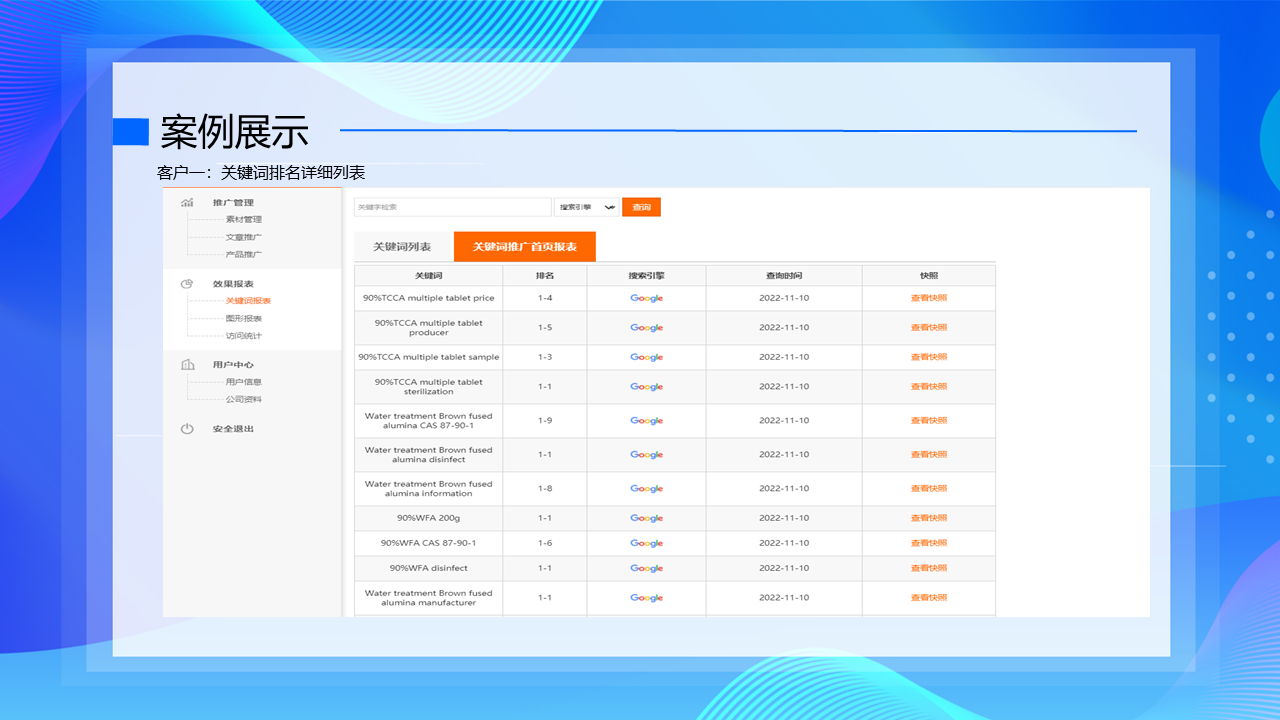Open 图形报表 in the sidebar

coord(243,318)
